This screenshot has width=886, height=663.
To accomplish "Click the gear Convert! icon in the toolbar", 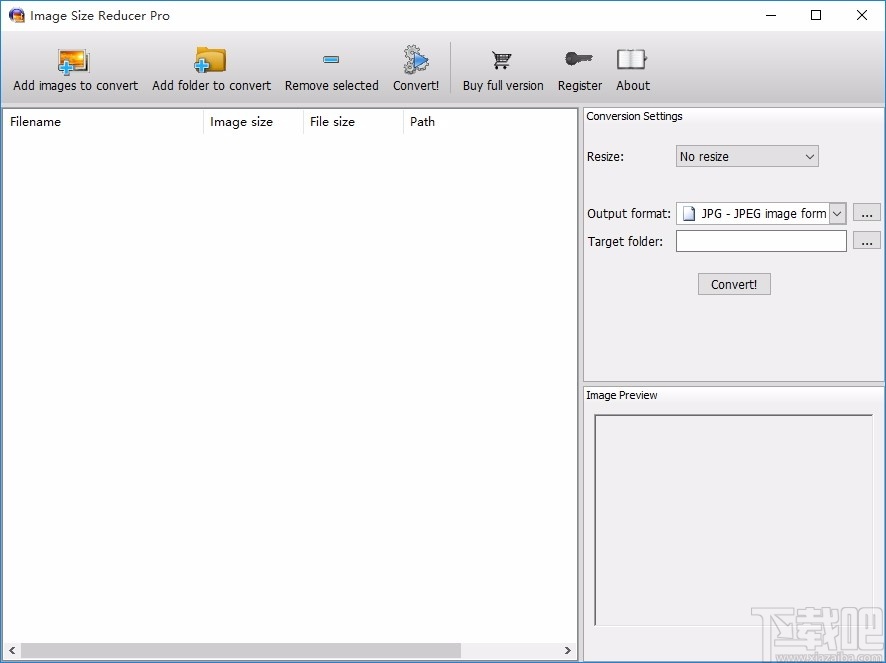I will click(416, 60).
